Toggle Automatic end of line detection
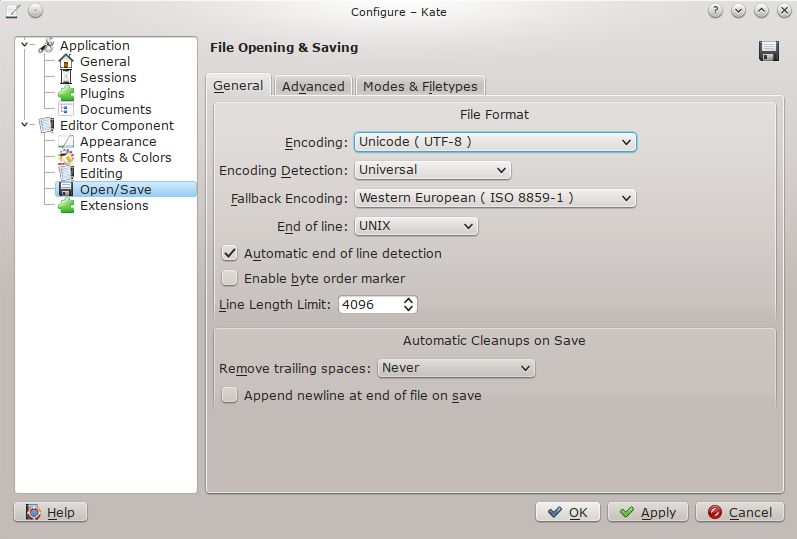 pos(229,254)
